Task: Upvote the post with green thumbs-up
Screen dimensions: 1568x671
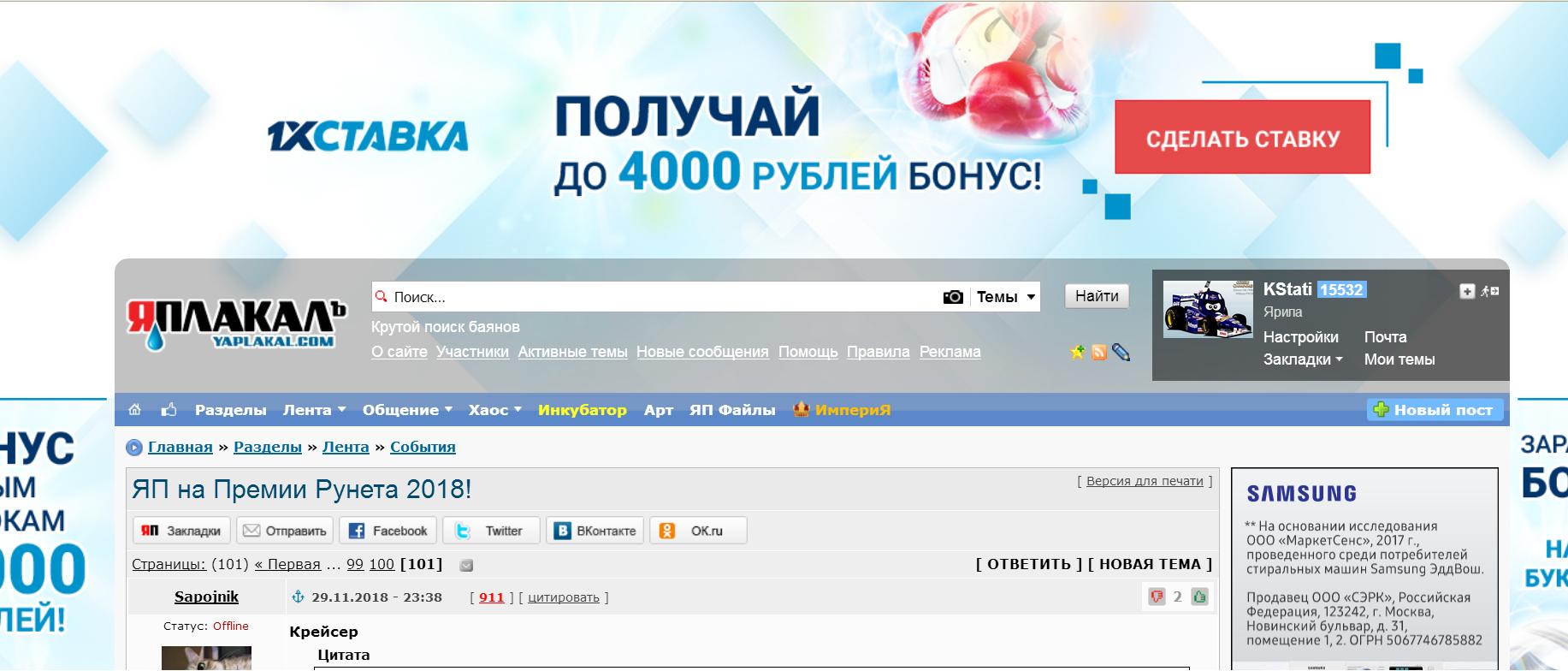Action: [1199, 597]
